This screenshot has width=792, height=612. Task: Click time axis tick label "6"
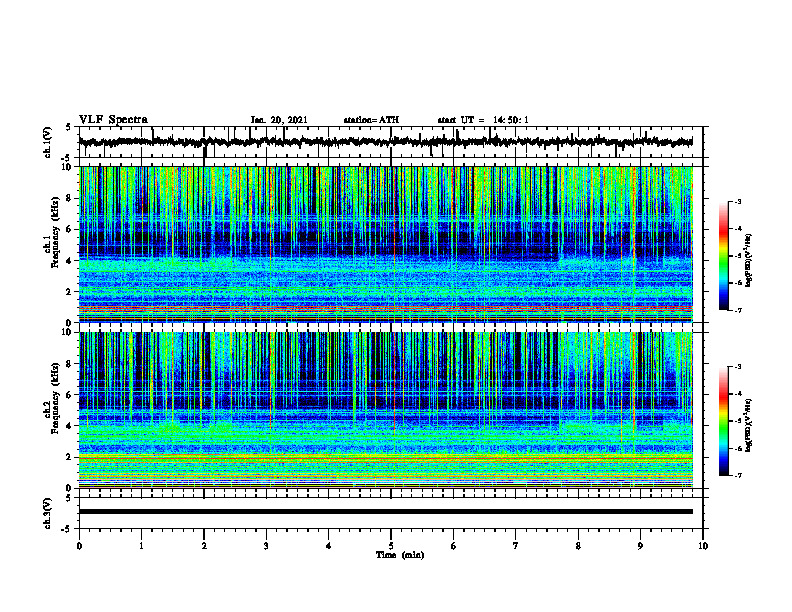pos(454,546)
